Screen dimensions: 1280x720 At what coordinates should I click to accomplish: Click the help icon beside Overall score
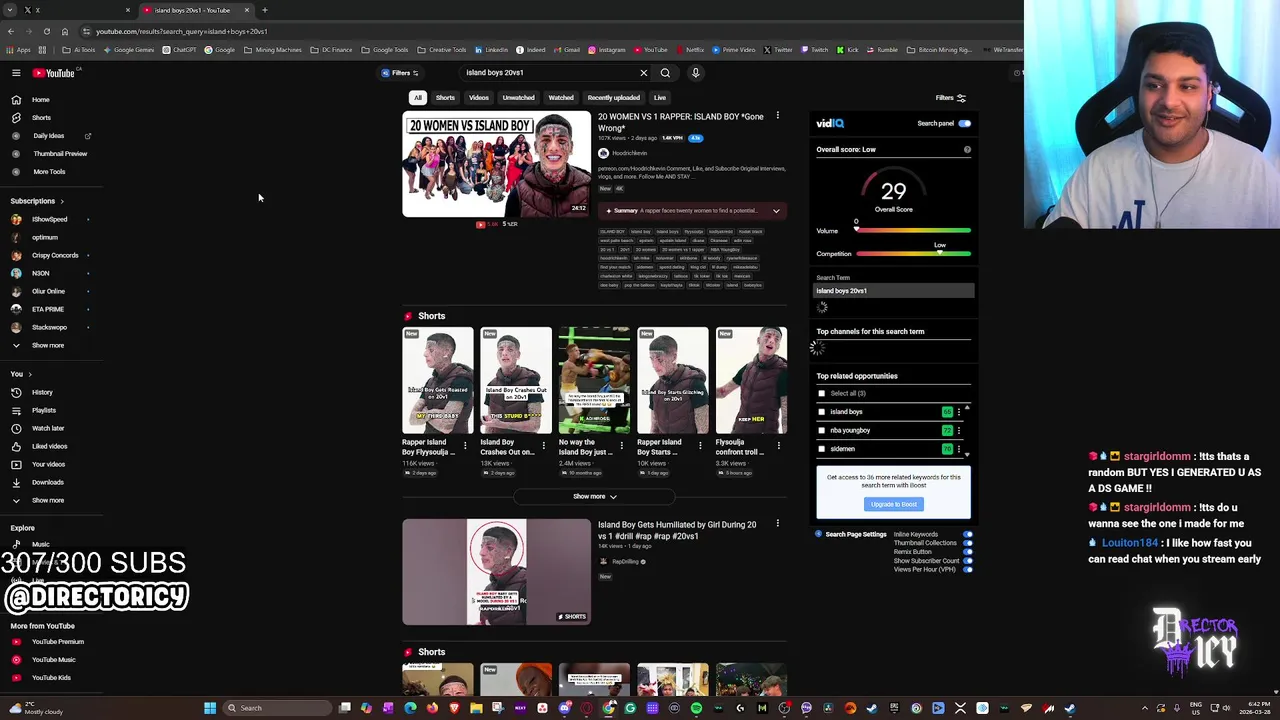point(967,150)
